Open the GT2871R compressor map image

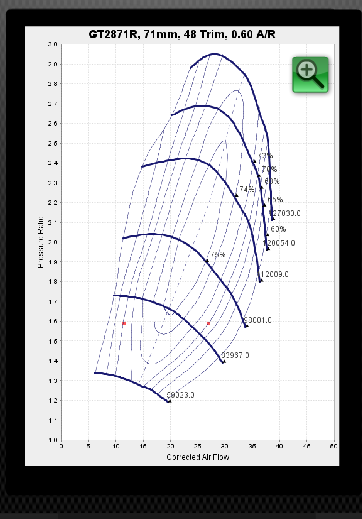click(x=182, y=246)
